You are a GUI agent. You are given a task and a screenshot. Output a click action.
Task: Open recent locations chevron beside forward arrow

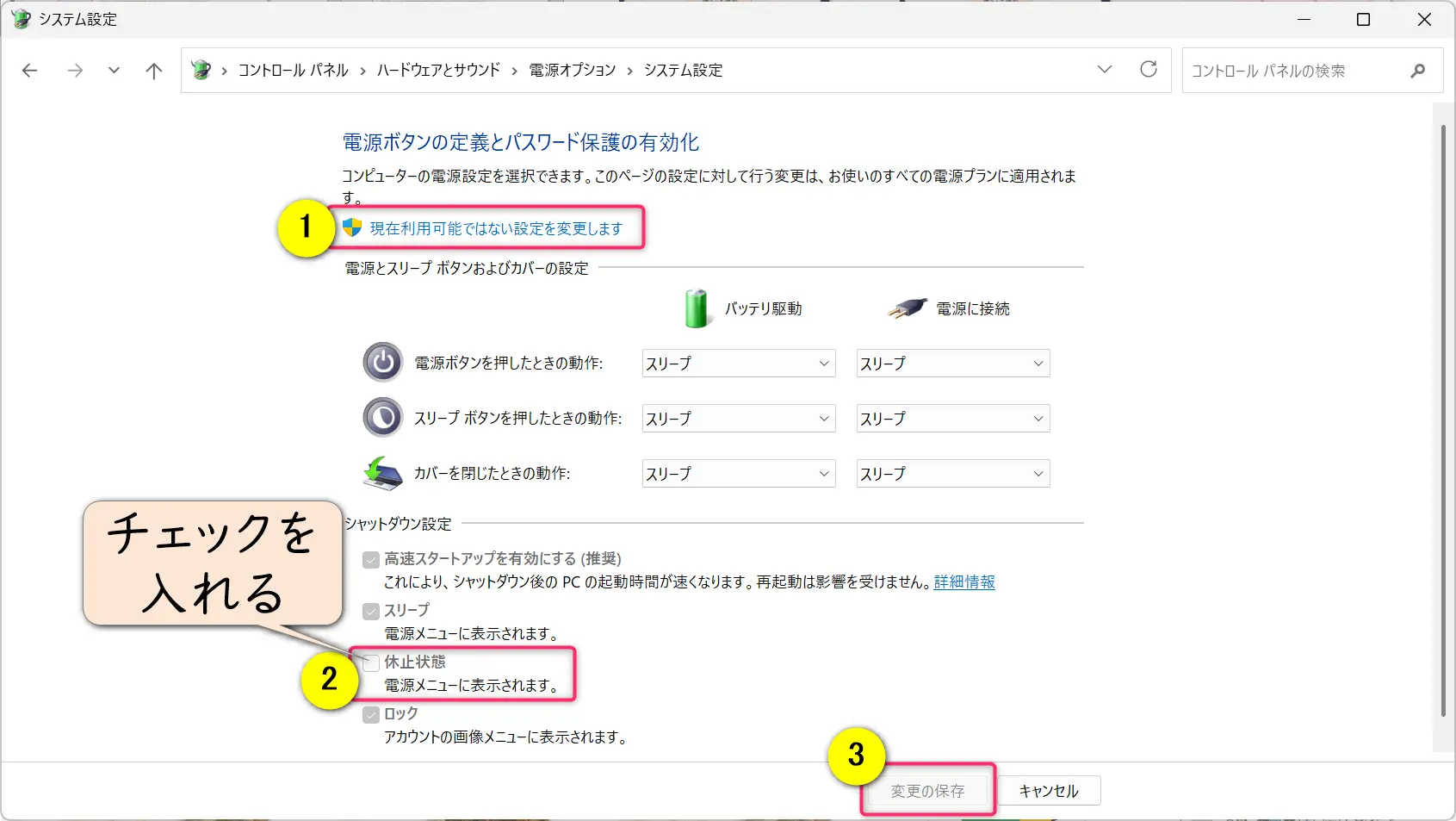coord(114,71)
